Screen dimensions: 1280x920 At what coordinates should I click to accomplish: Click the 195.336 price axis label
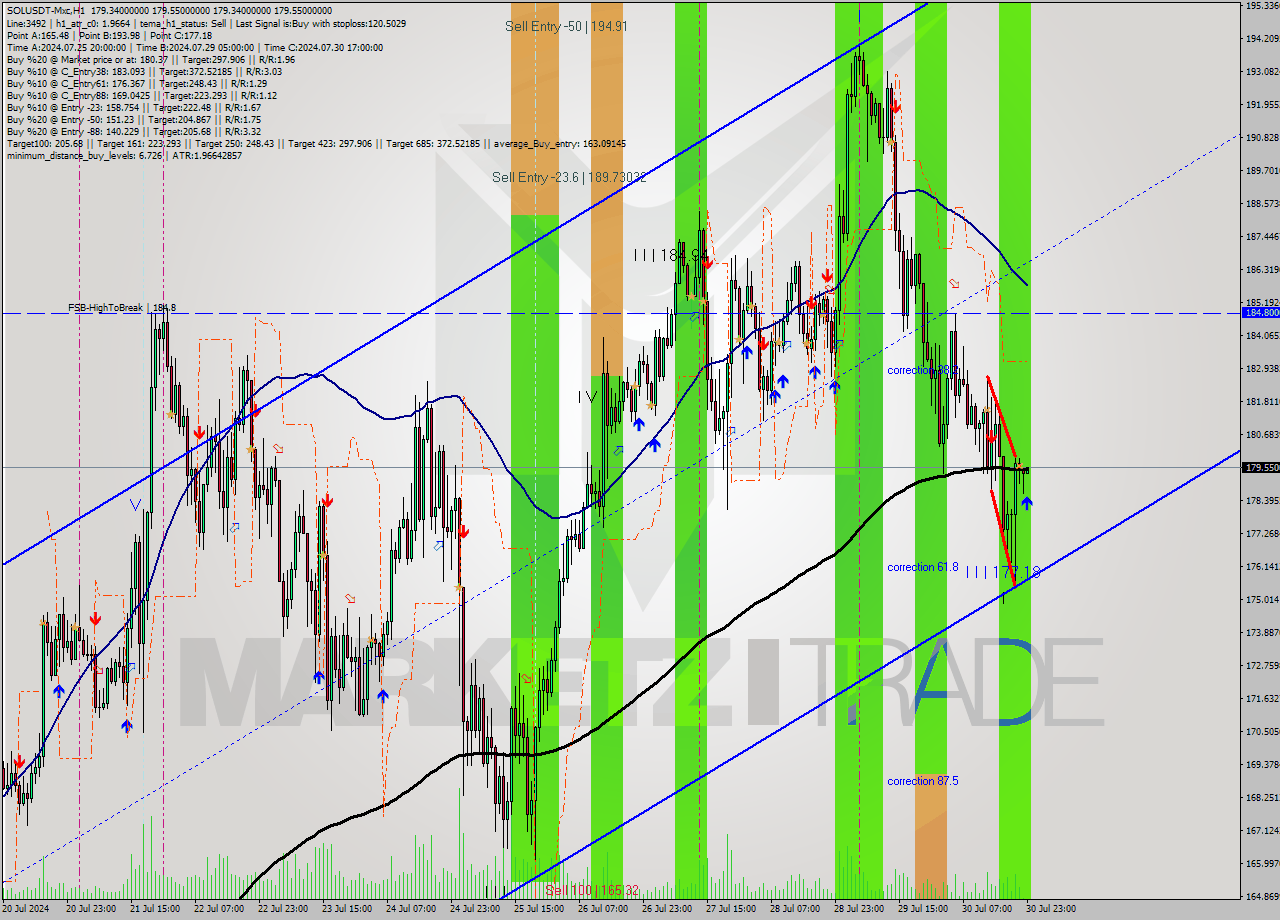coord(1262,6)
